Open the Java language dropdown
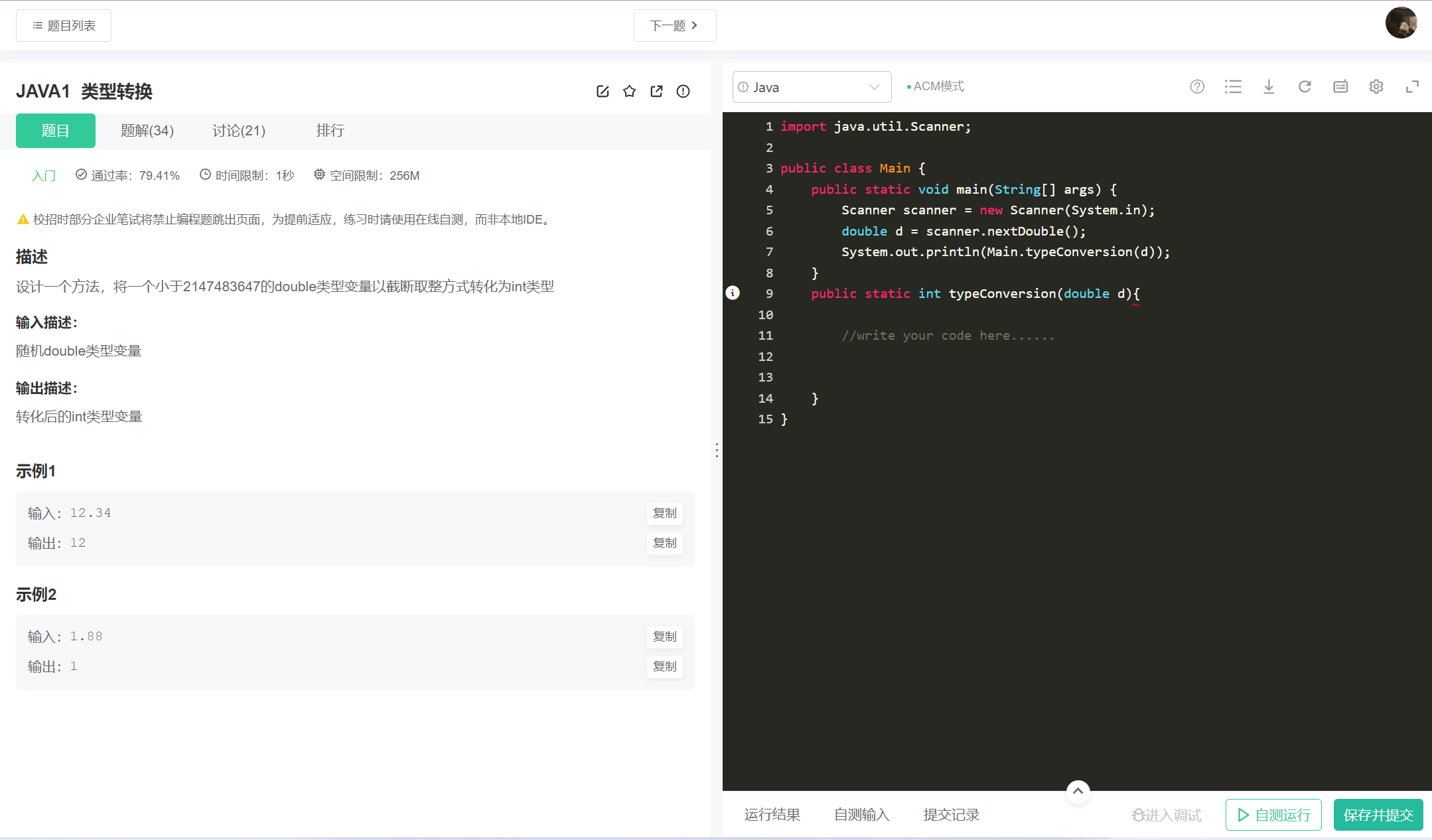1432x840 pixels. [812, 87]
